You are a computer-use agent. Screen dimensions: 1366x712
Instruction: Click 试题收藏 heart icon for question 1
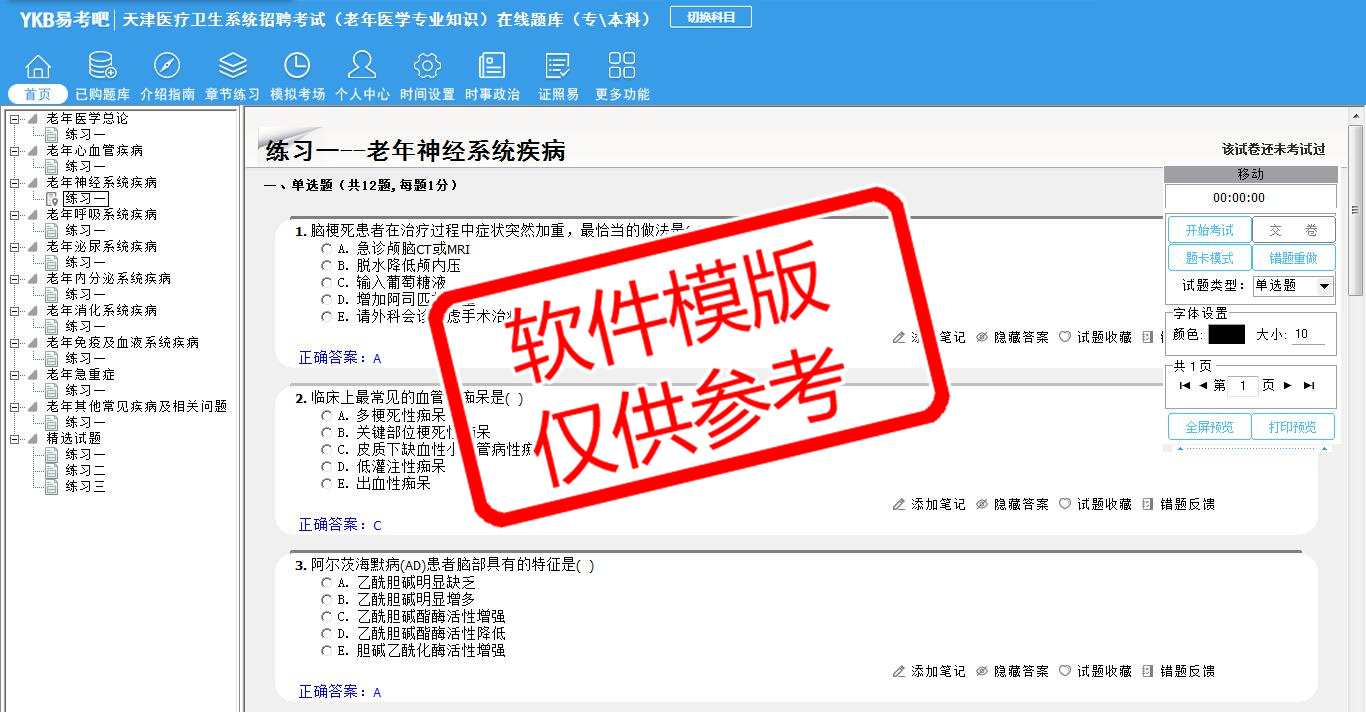1065,337
